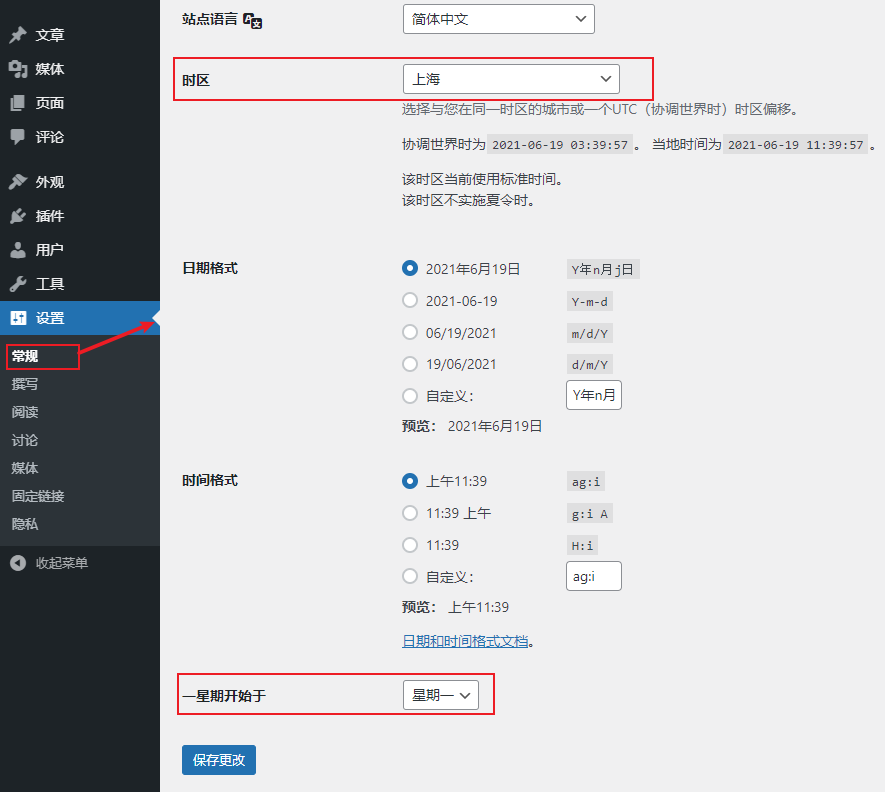Click the H:i format code
Image resolution: width=885 pixels, height=792 pixels.
pyautogui.click(x=582, y=545)
